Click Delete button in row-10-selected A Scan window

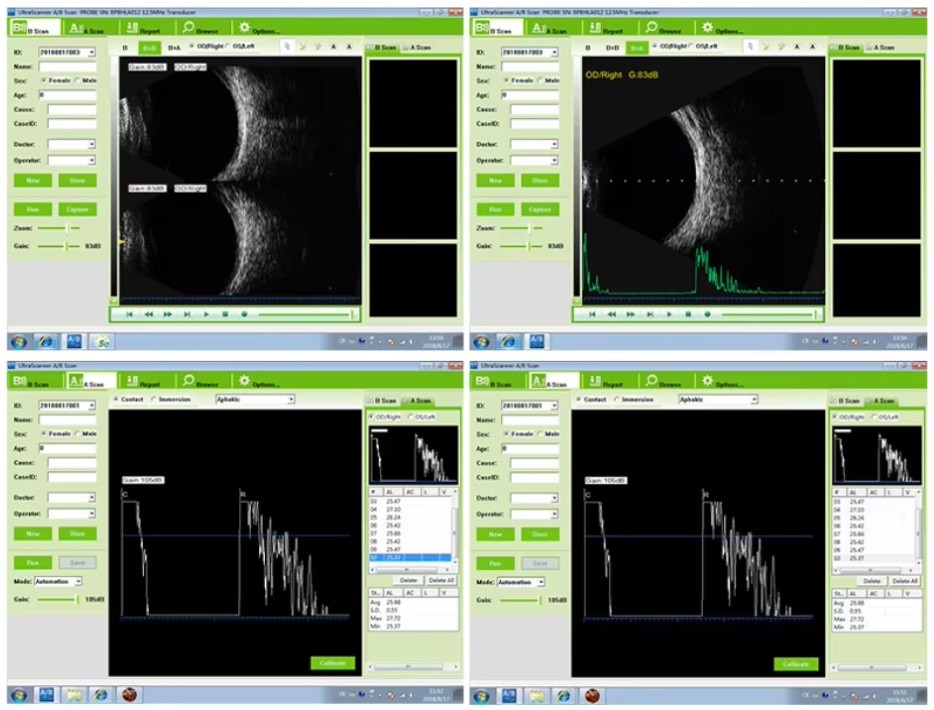click(408, 580)
